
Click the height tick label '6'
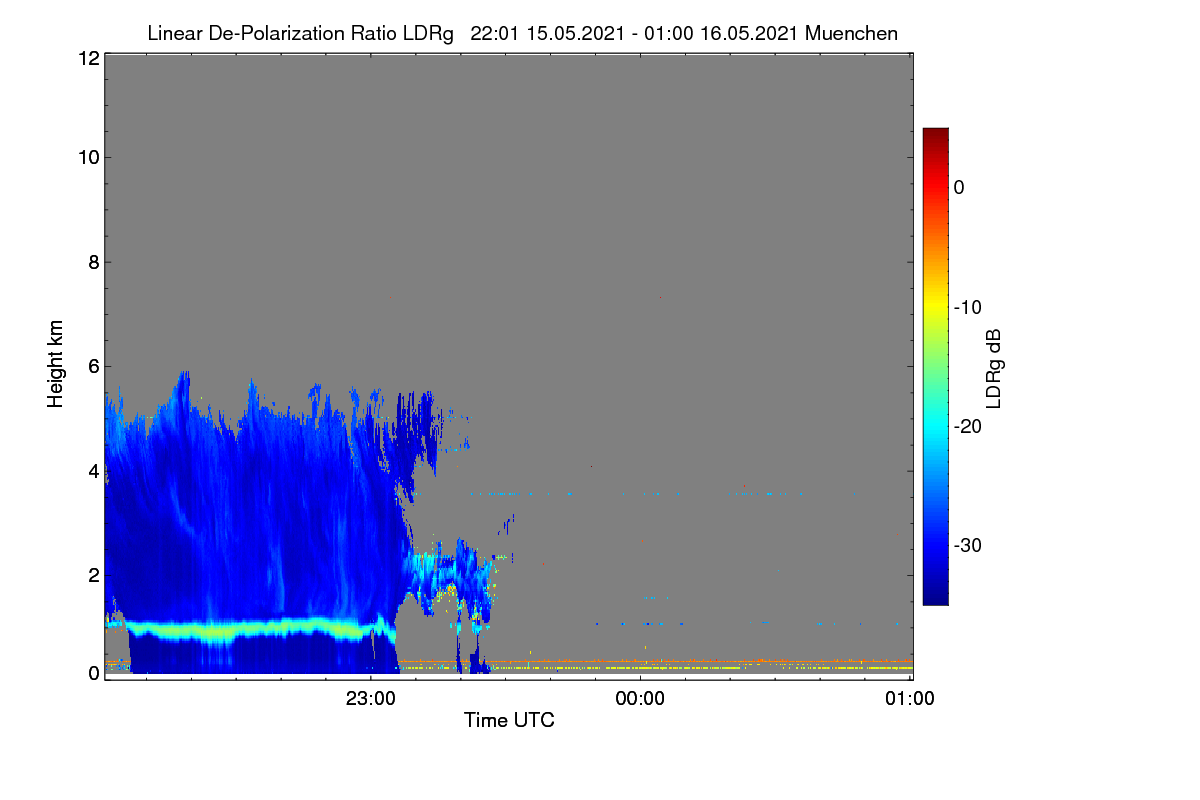(93, 366)
